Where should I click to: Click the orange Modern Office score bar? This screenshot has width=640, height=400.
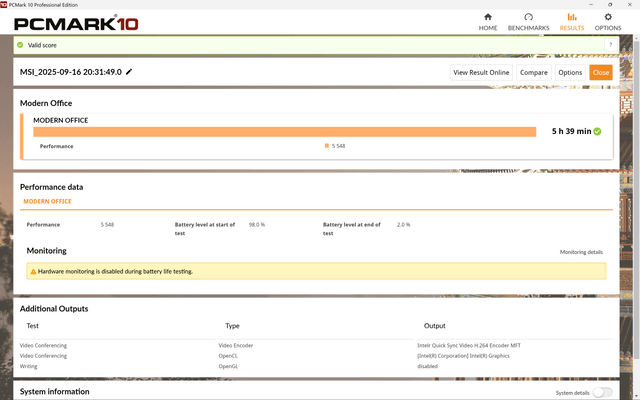point(284,132)
